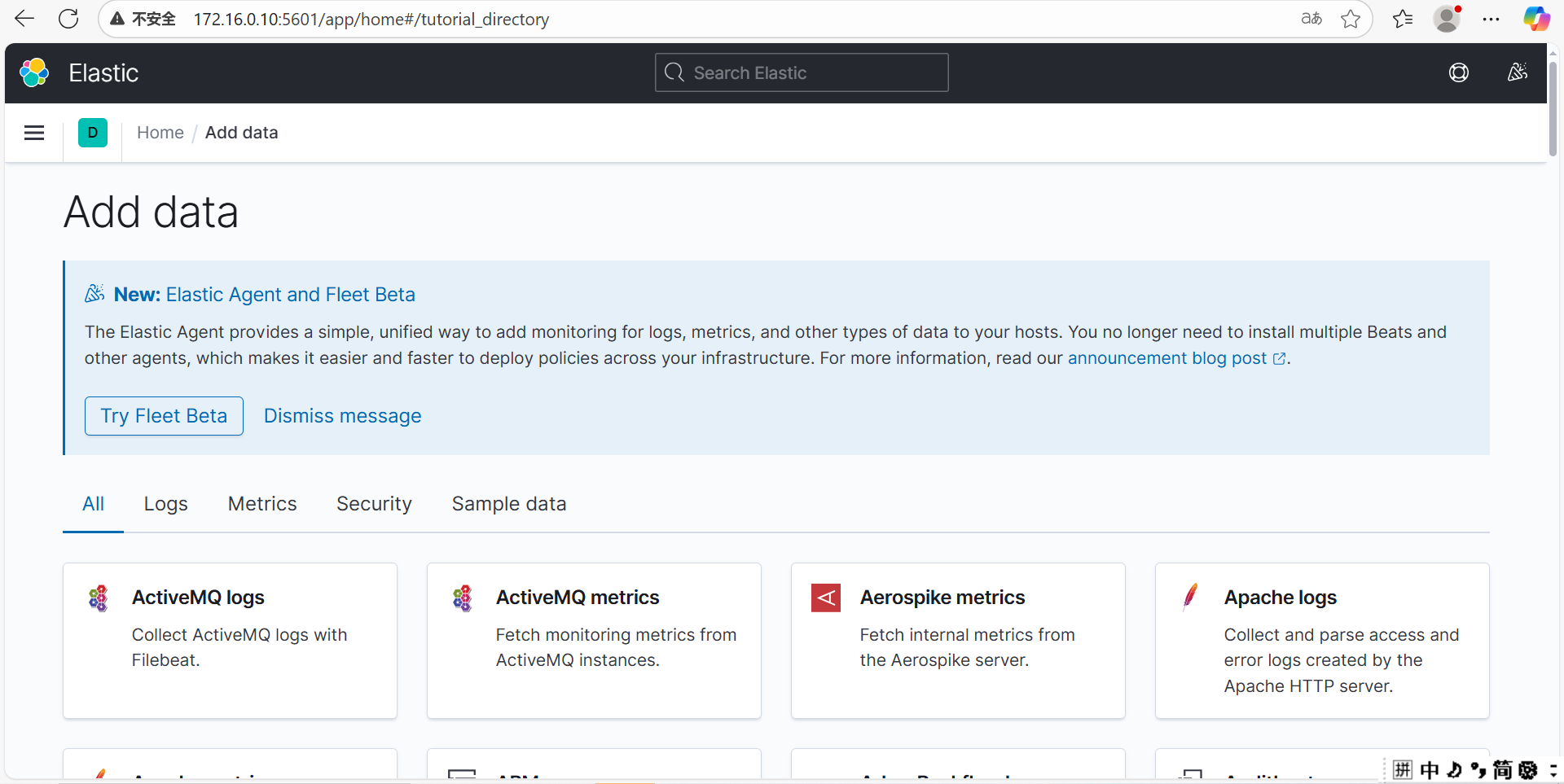Click 'New: Elastic Agent and Fleet Beta' heading
This screenshot has width=1564, height=784.
coord(265,295)
